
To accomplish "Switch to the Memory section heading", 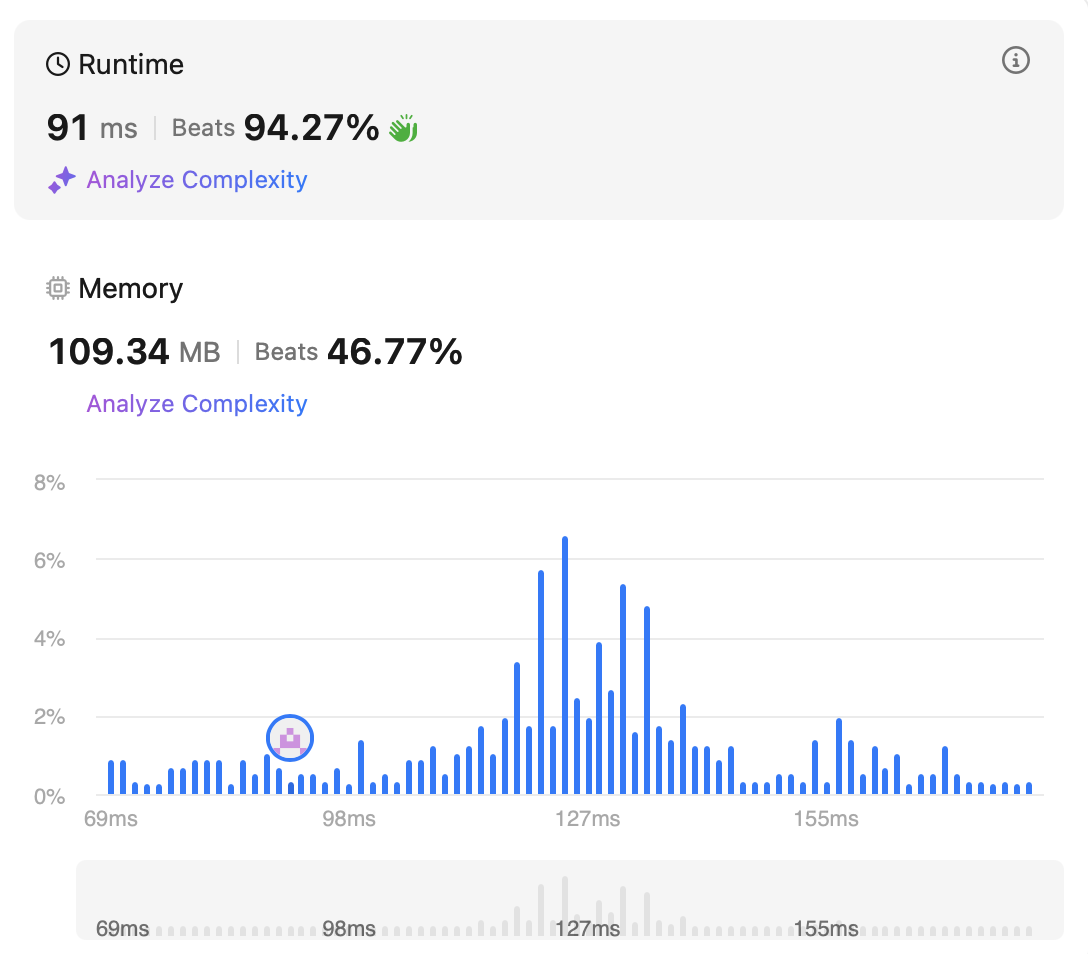I will tap(131, 289).
